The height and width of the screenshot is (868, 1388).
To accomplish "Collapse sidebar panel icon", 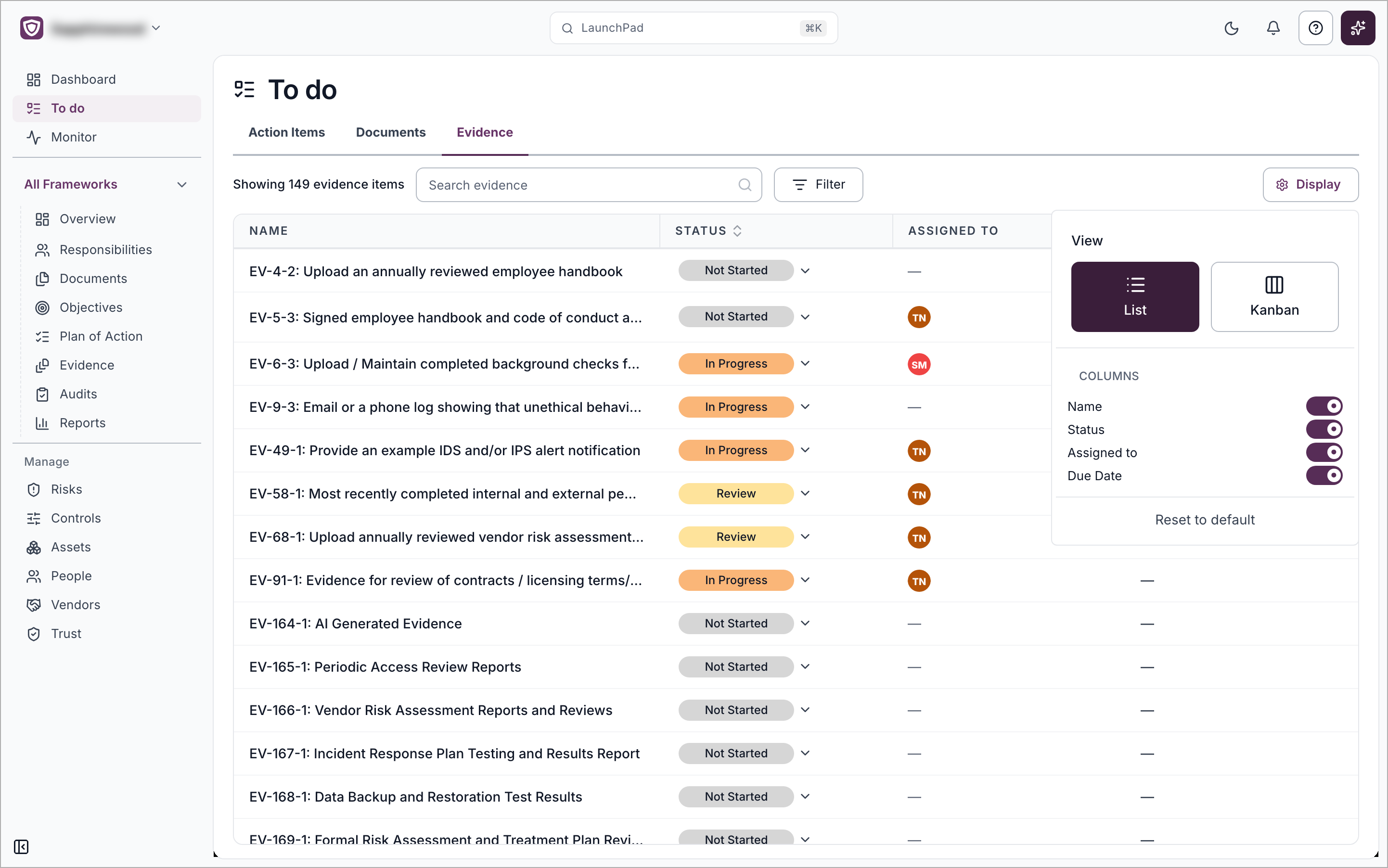I will pos(21,846).
